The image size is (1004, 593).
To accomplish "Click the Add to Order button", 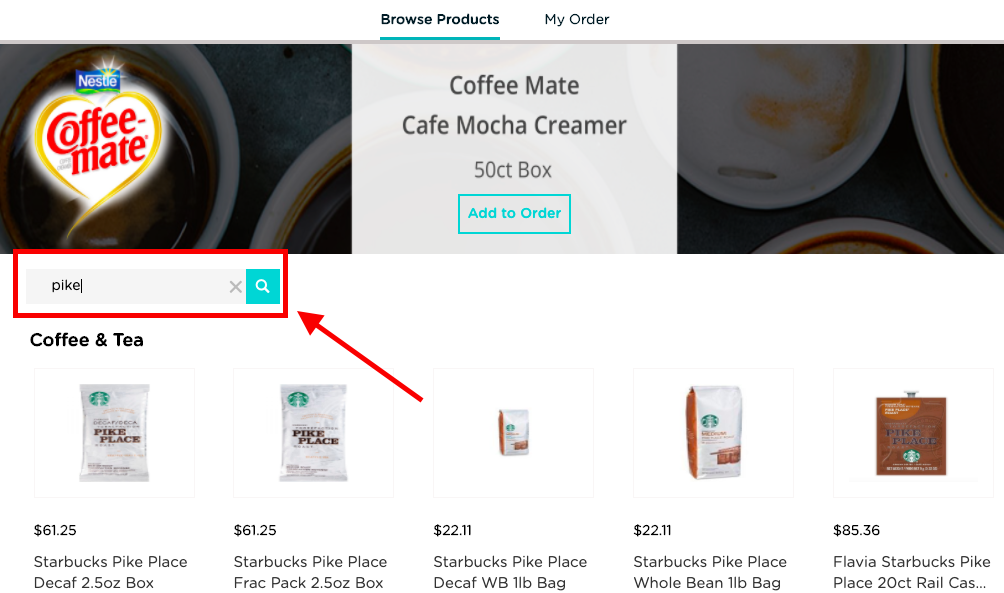I will tap(514, 214).
